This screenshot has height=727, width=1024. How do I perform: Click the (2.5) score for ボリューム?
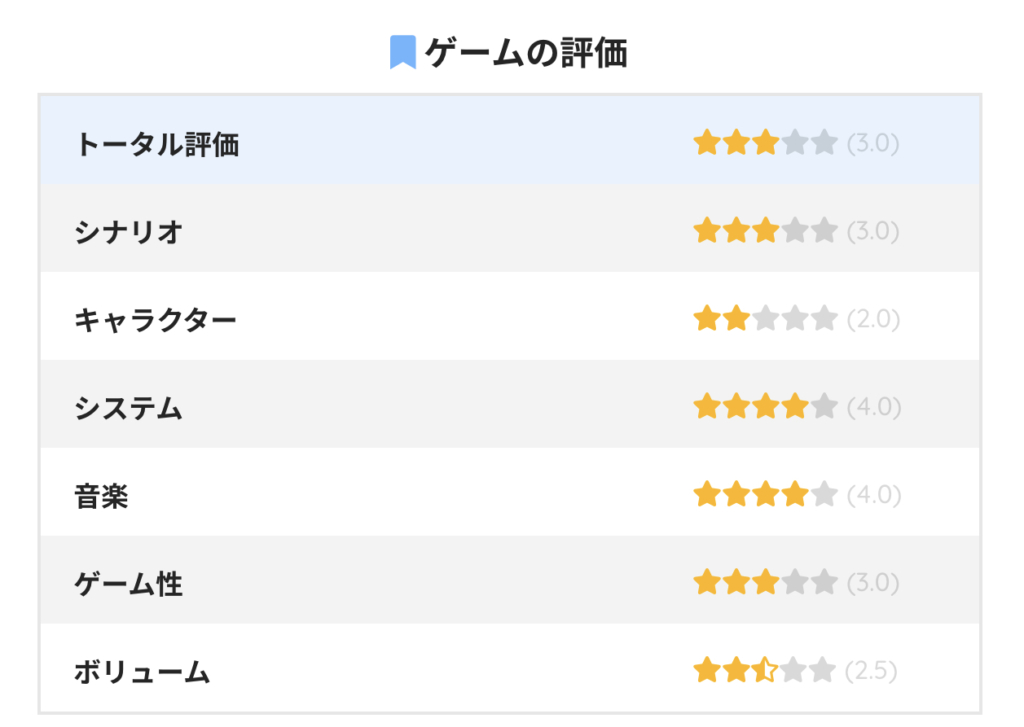click(x=871, y=670)
